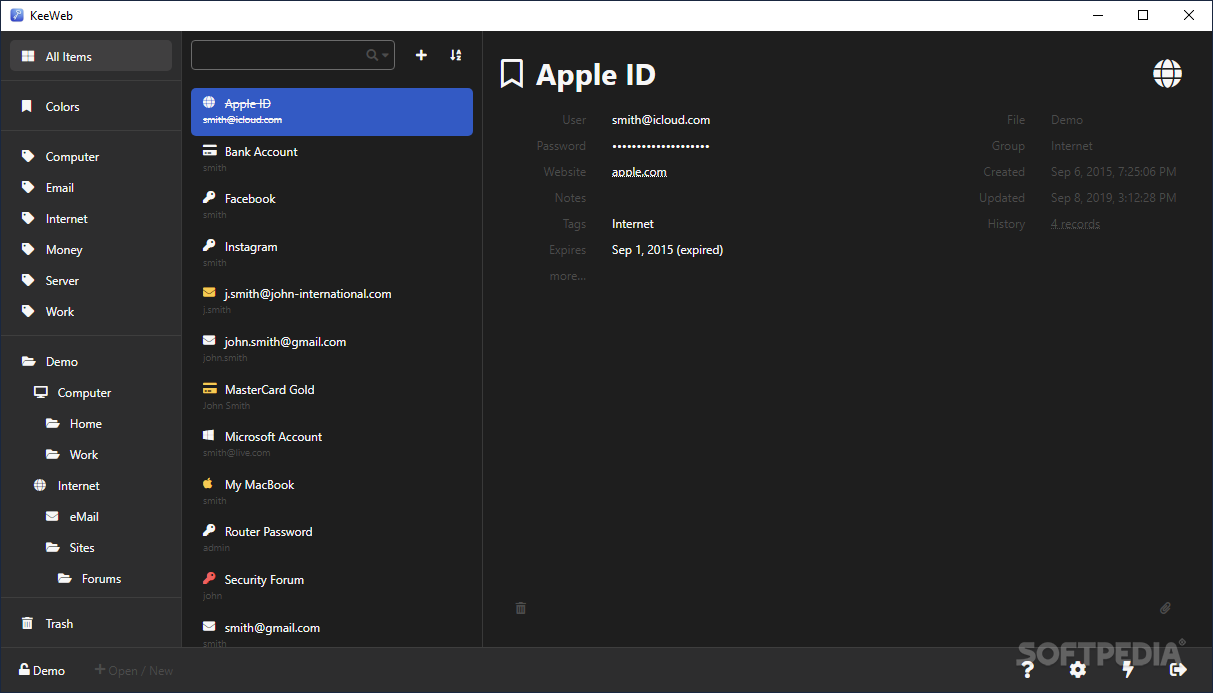Screen dimensions: 1213x693
Task: Expand more… fields link
Action: (x=568, y=276)
